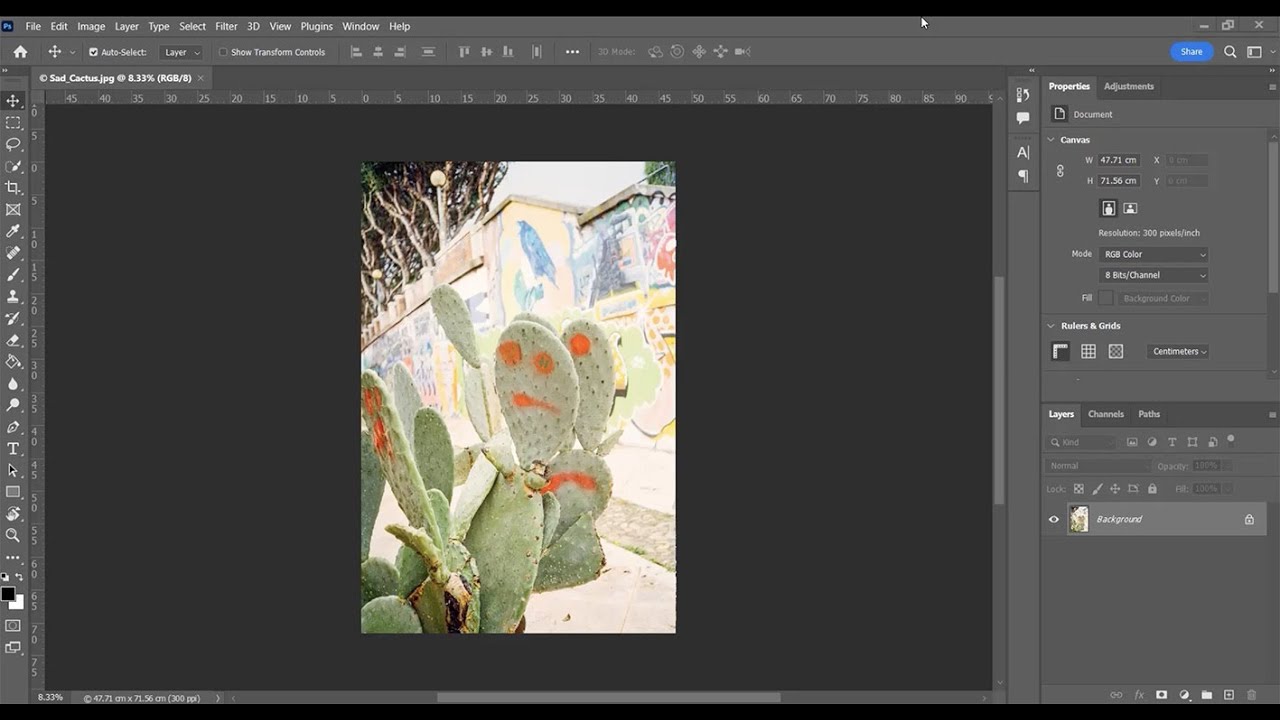Select the Move tool in toolbar
The width and height of the screenshot is (1280, 720).
13,101
